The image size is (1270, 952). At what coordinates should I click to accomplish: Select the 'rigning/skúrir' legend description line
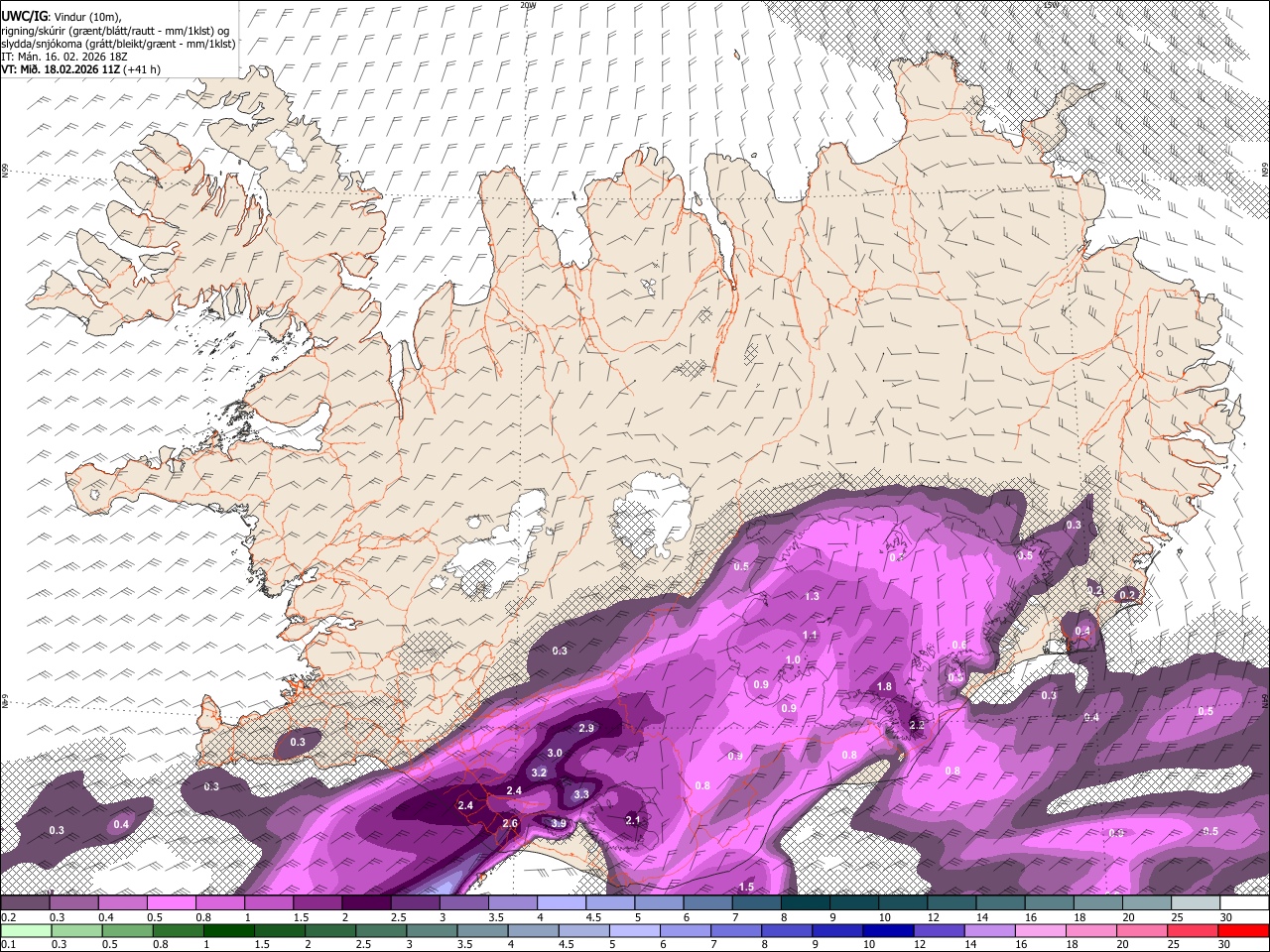coord(115,31)
